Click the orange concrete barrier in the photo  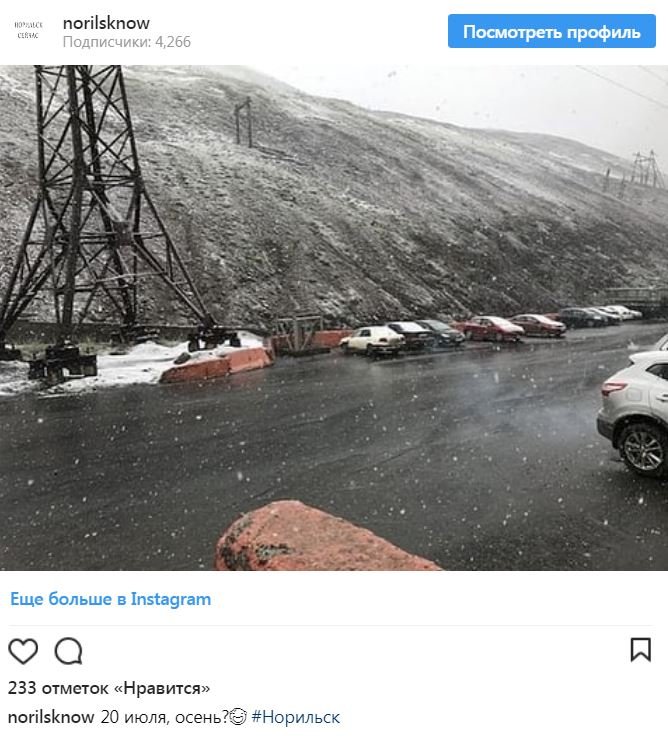coord(217,365)
